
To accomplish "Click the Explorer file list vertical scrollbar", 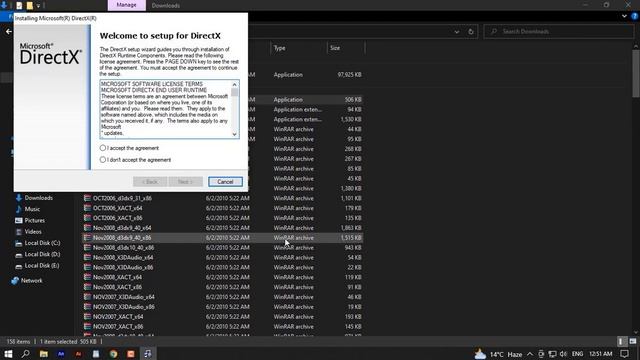I will point(636,73).
